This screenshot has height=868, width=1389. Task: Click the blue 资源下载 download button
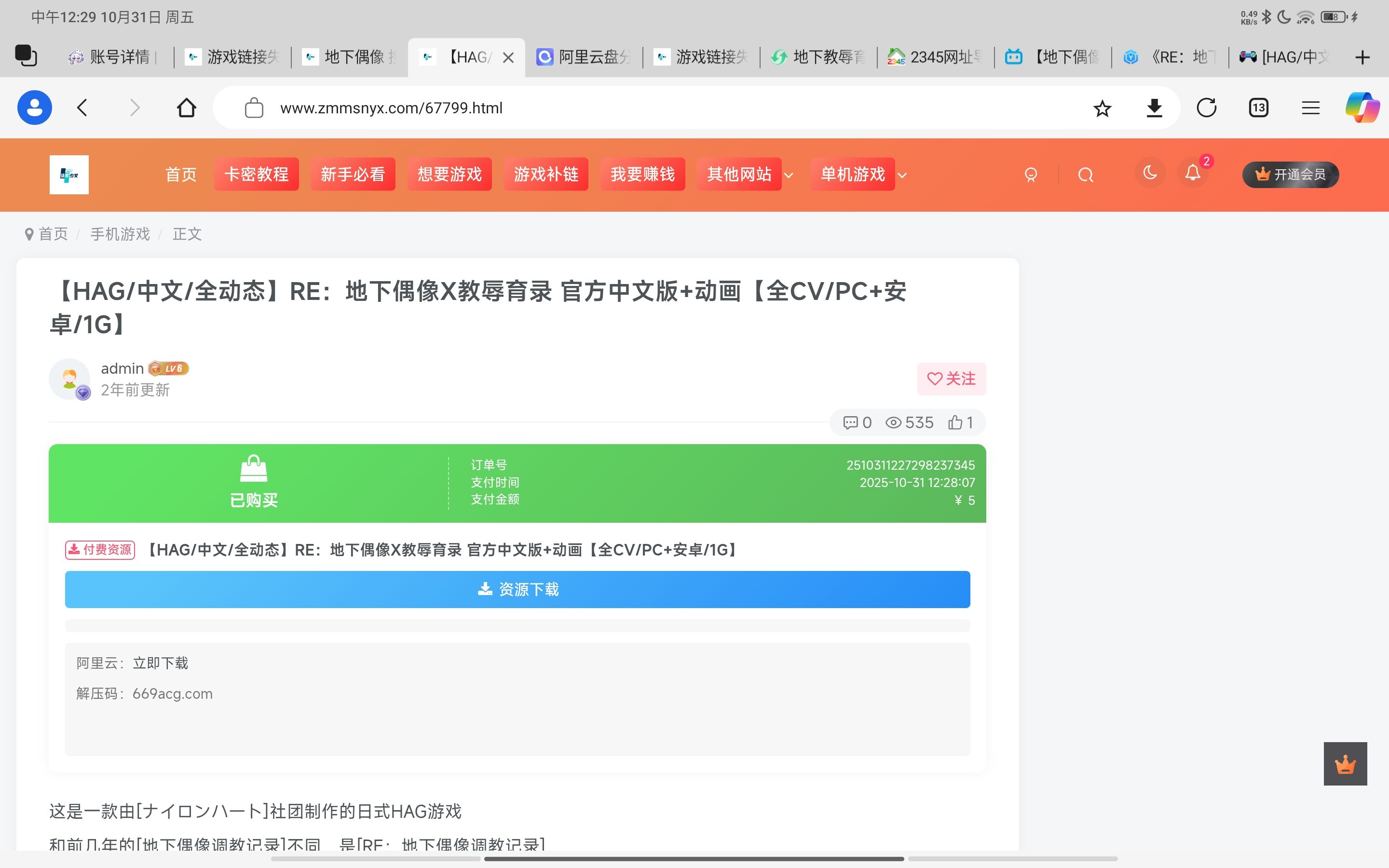tap(517, 589)
